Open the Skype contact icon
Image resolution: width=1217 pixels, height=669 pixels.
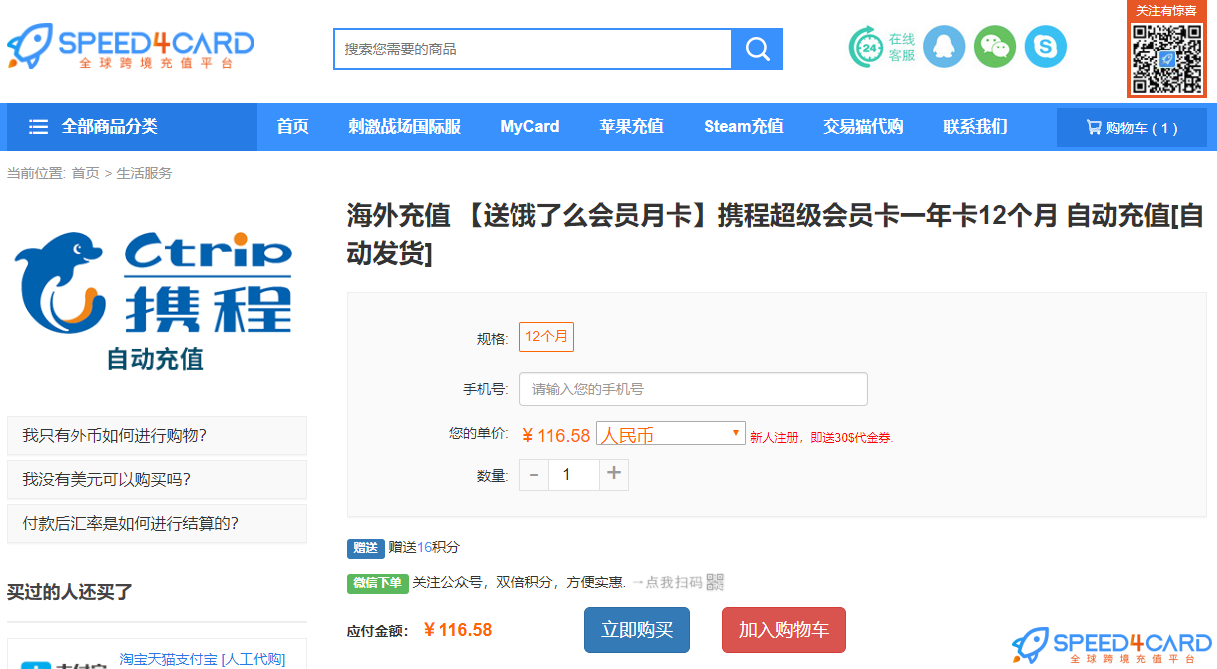[x=1046, y=47]
